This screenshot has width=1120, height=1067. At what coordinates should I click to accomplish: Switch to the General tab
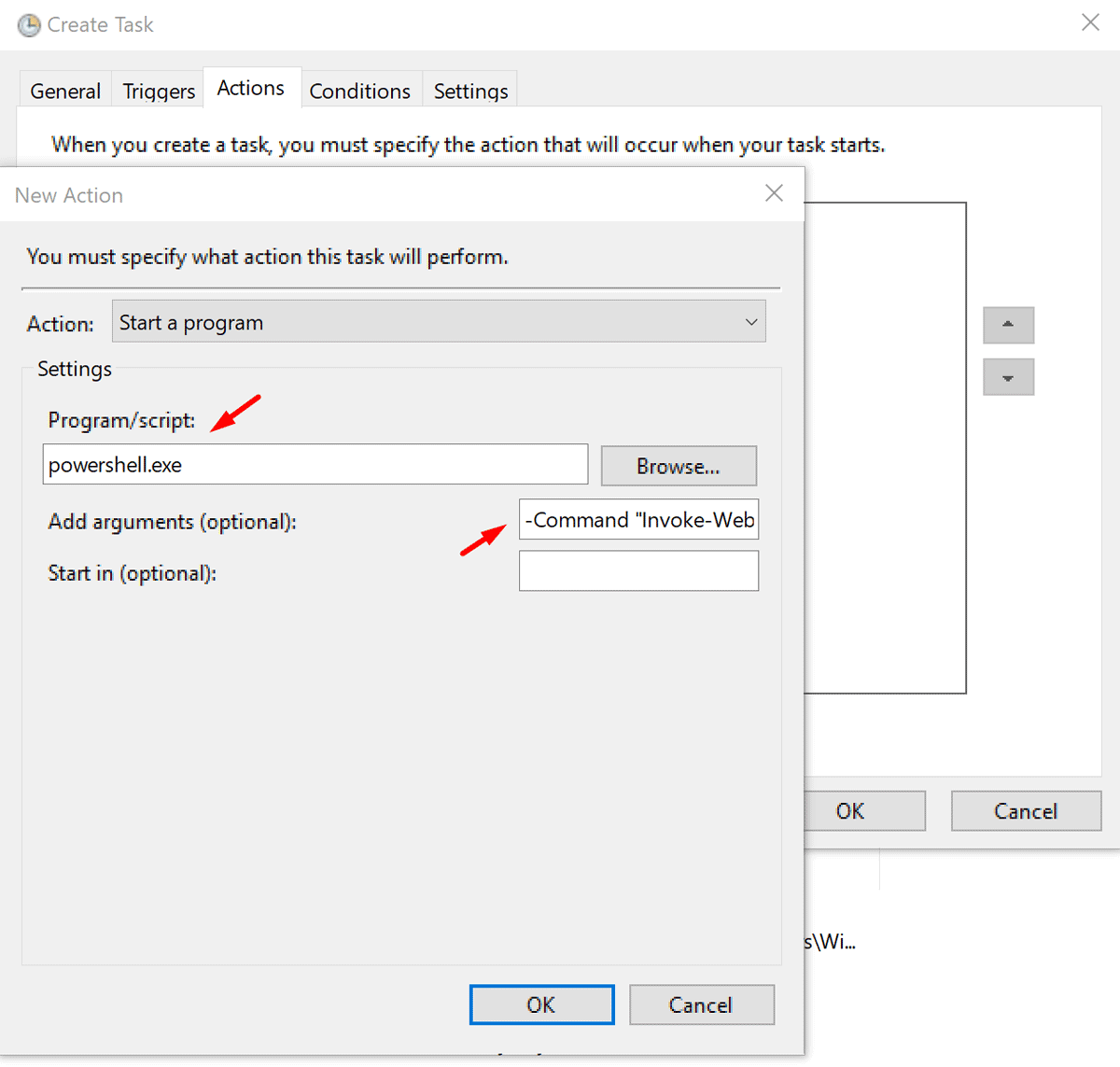pyautogui.click(x=65, y=91)
